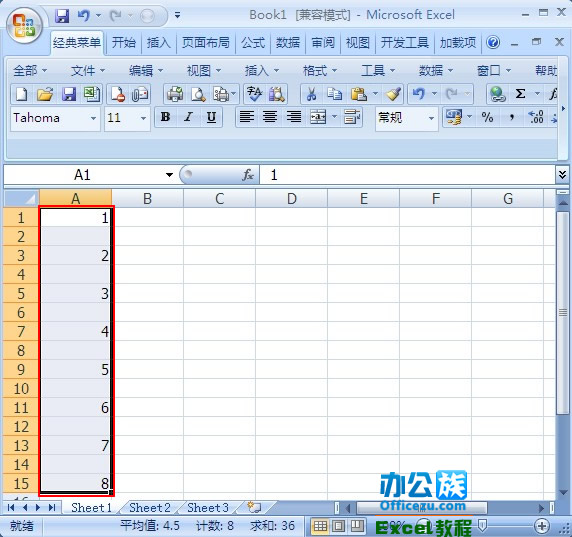Viewport: 572px width, 537px height.
Task: Toggle Italic formatting
Action: tap(188, 117)
